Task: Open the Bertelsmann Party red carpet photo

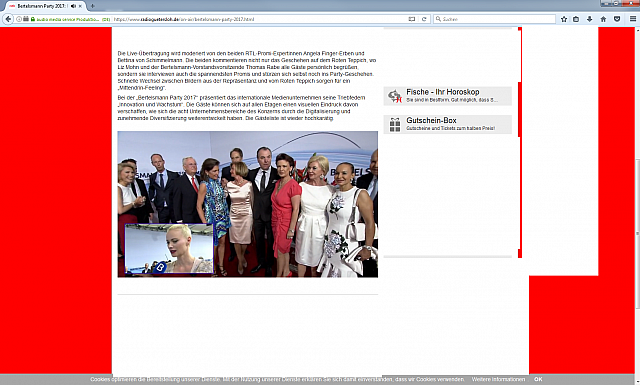Action: tap(248, 204)
